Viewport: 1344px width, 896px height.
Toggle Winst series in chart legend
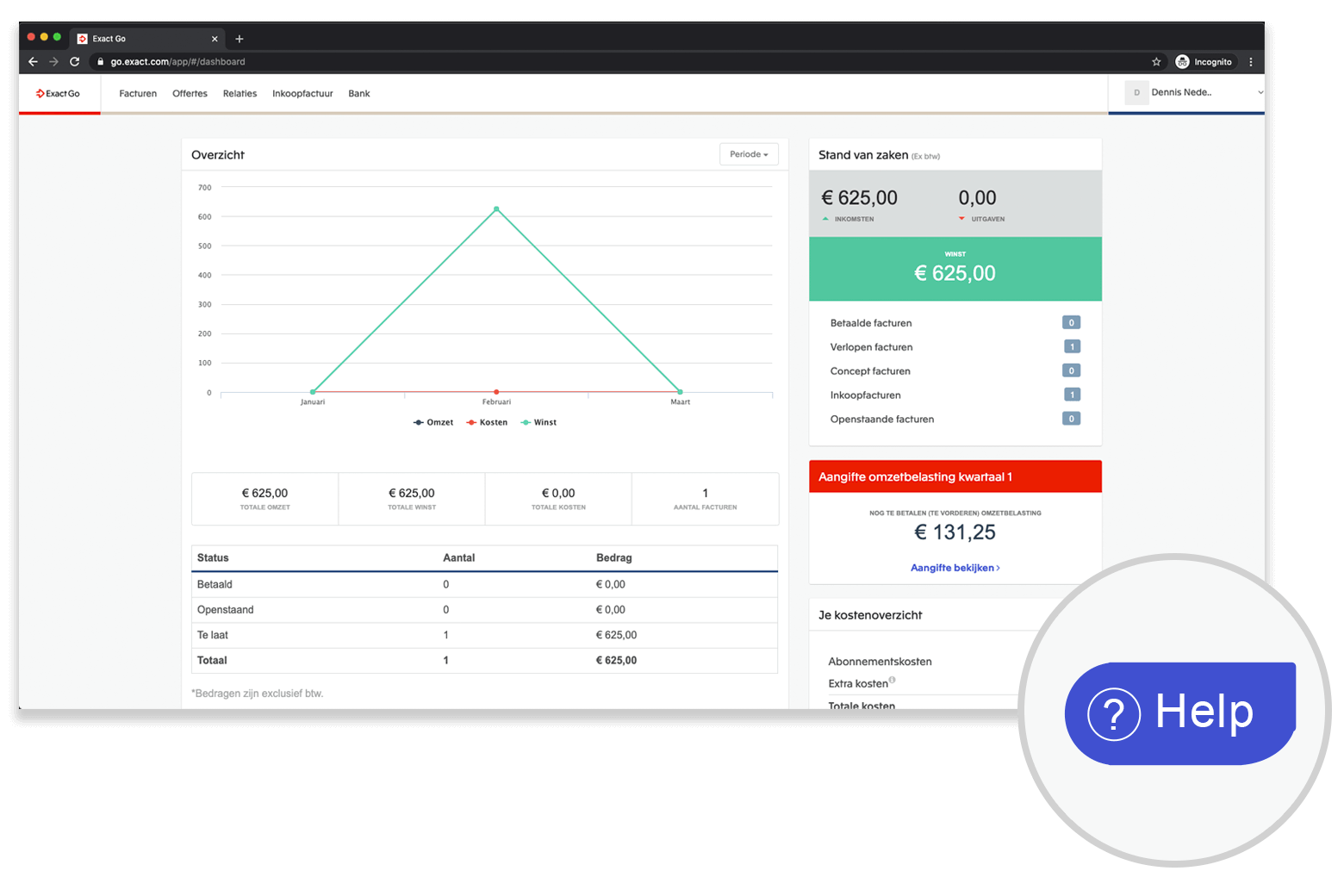click(x=538, y=422)
